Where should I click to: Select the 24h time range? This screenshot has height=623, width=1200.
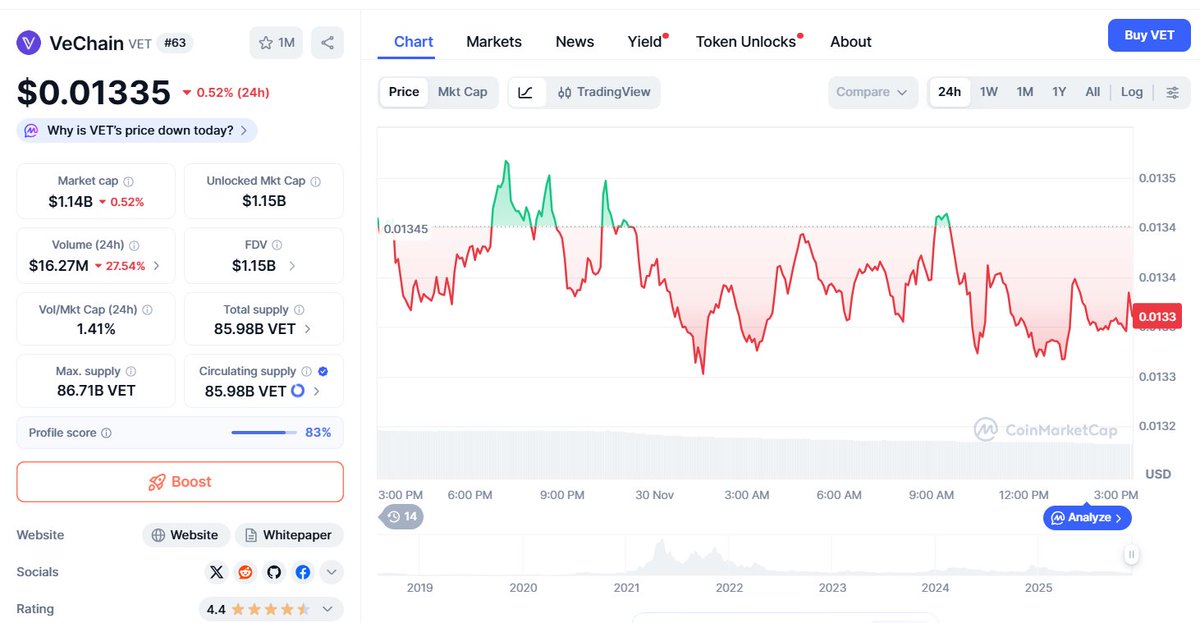coord(949,92)
